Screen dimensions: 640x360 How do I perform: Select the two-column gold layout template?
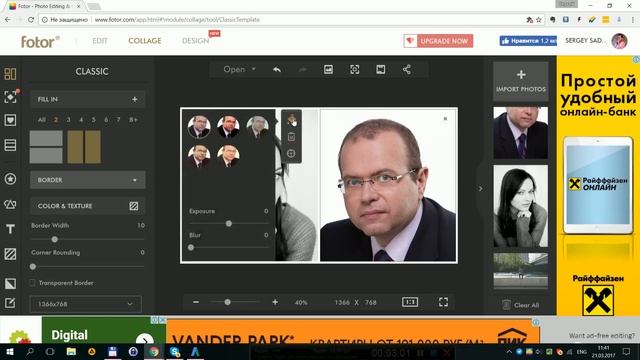pos(84,147)
